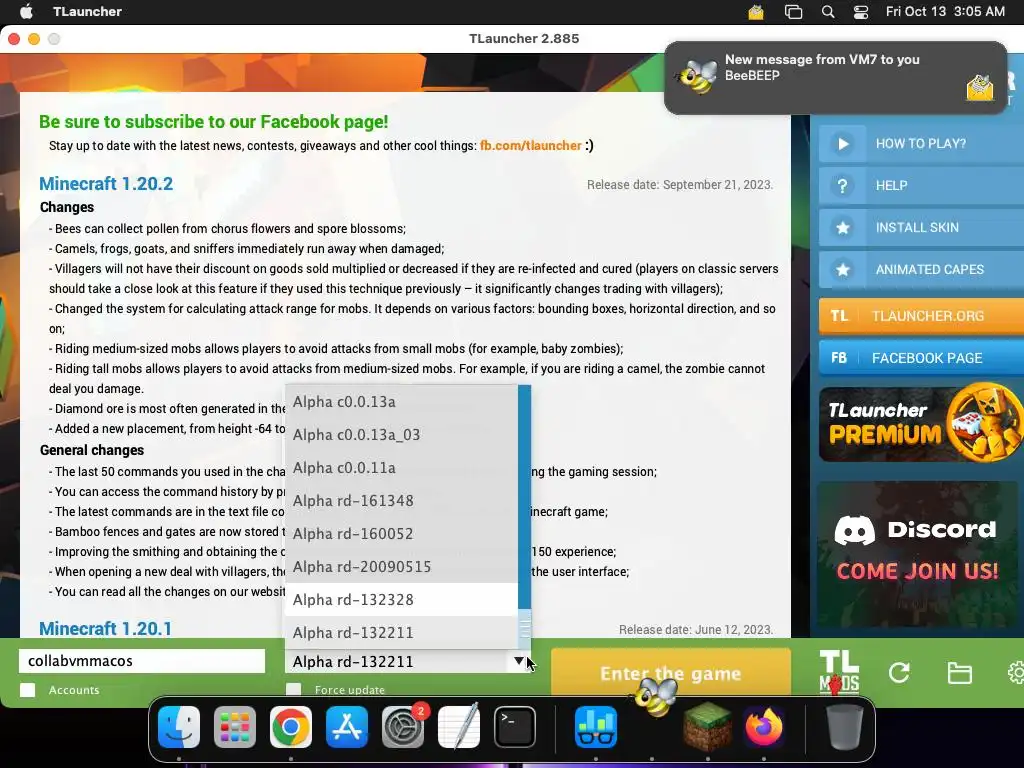Open Stage Manager window icon in menu bar

pyautogui.click(x=793, y=12)
